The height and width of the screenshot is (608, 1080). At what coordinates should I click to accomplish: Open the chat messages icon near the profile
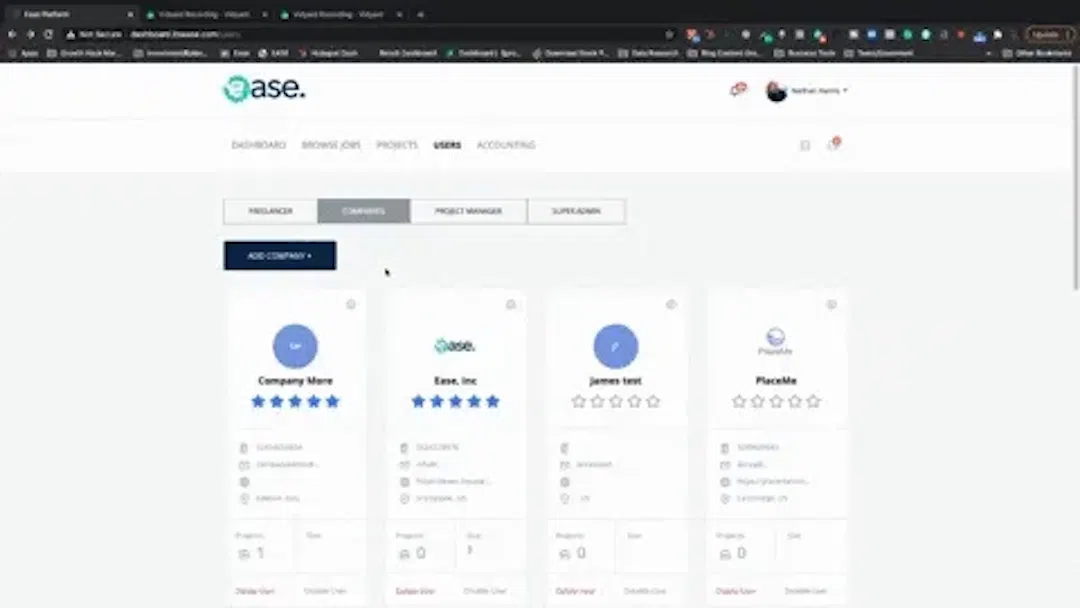(x=738, y=90)
